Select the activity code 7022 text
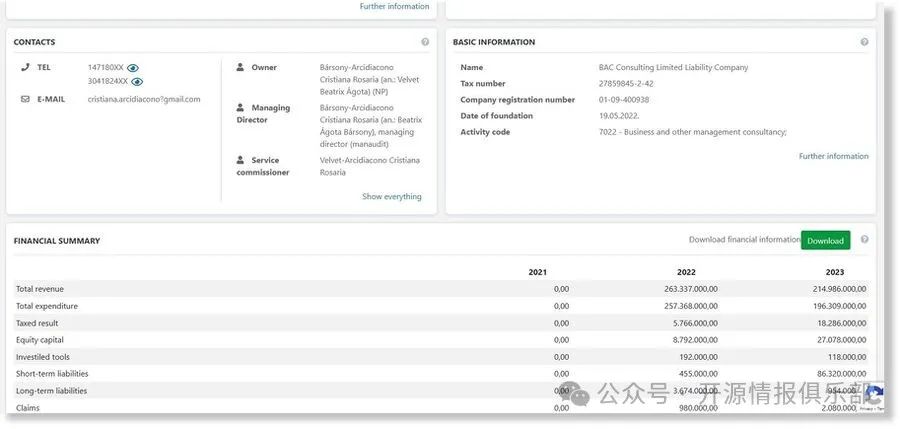 click(x=692, y=132)
